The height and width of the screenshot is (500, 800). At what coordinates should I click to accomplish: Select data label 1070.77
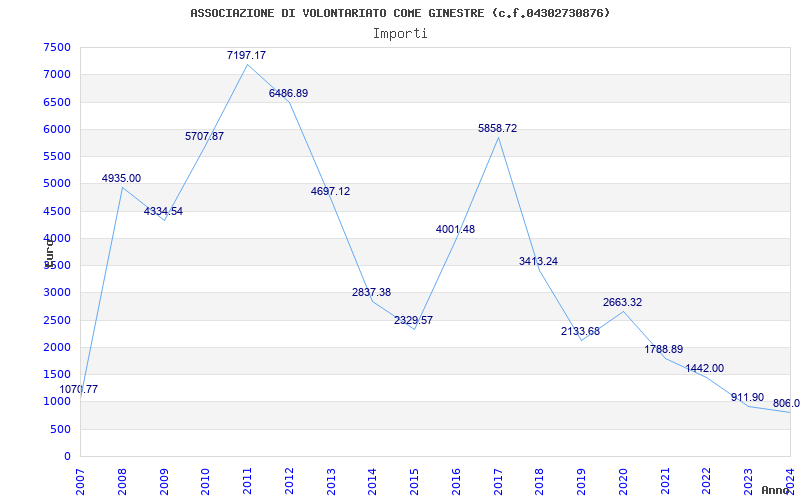pos(79,389)
